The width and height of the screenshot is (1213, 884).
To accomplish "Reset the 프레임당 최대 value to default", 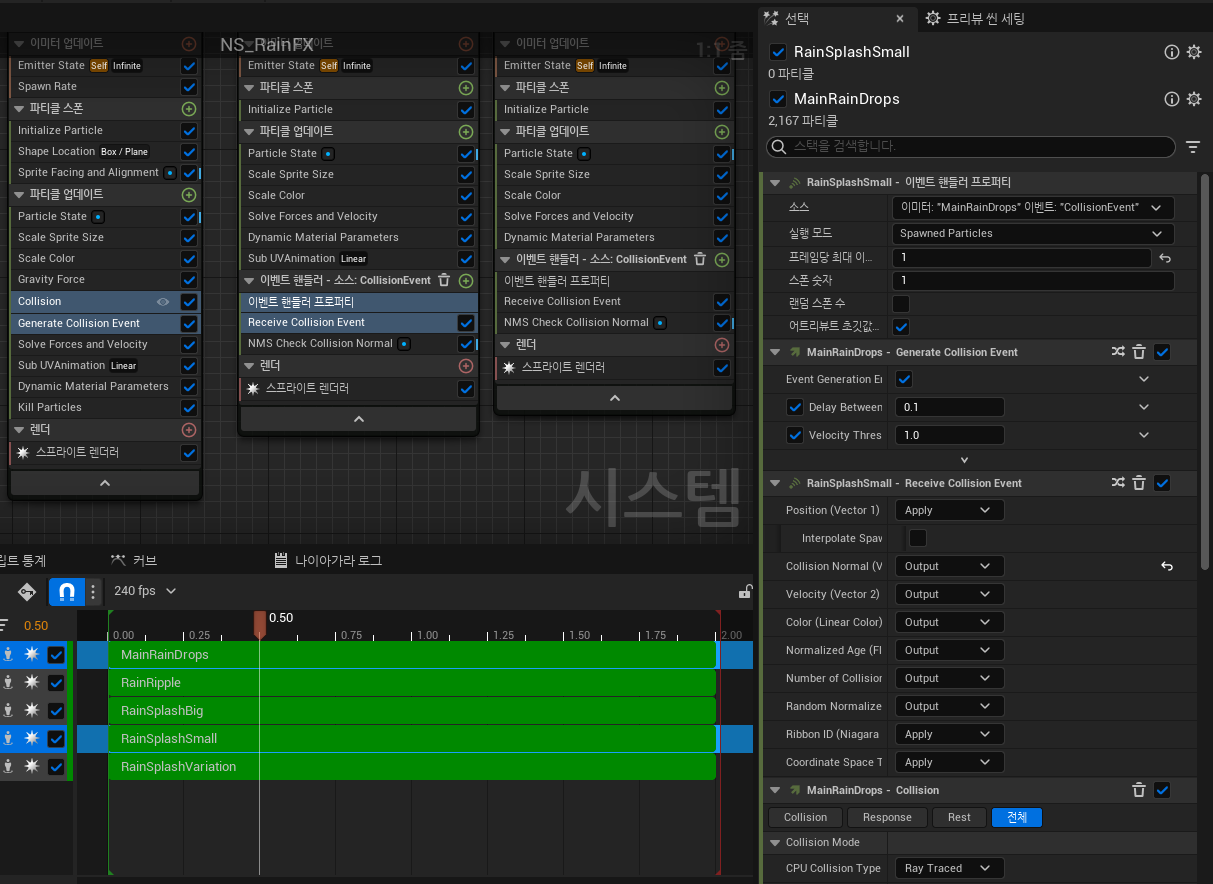I will click(1165, 258).
